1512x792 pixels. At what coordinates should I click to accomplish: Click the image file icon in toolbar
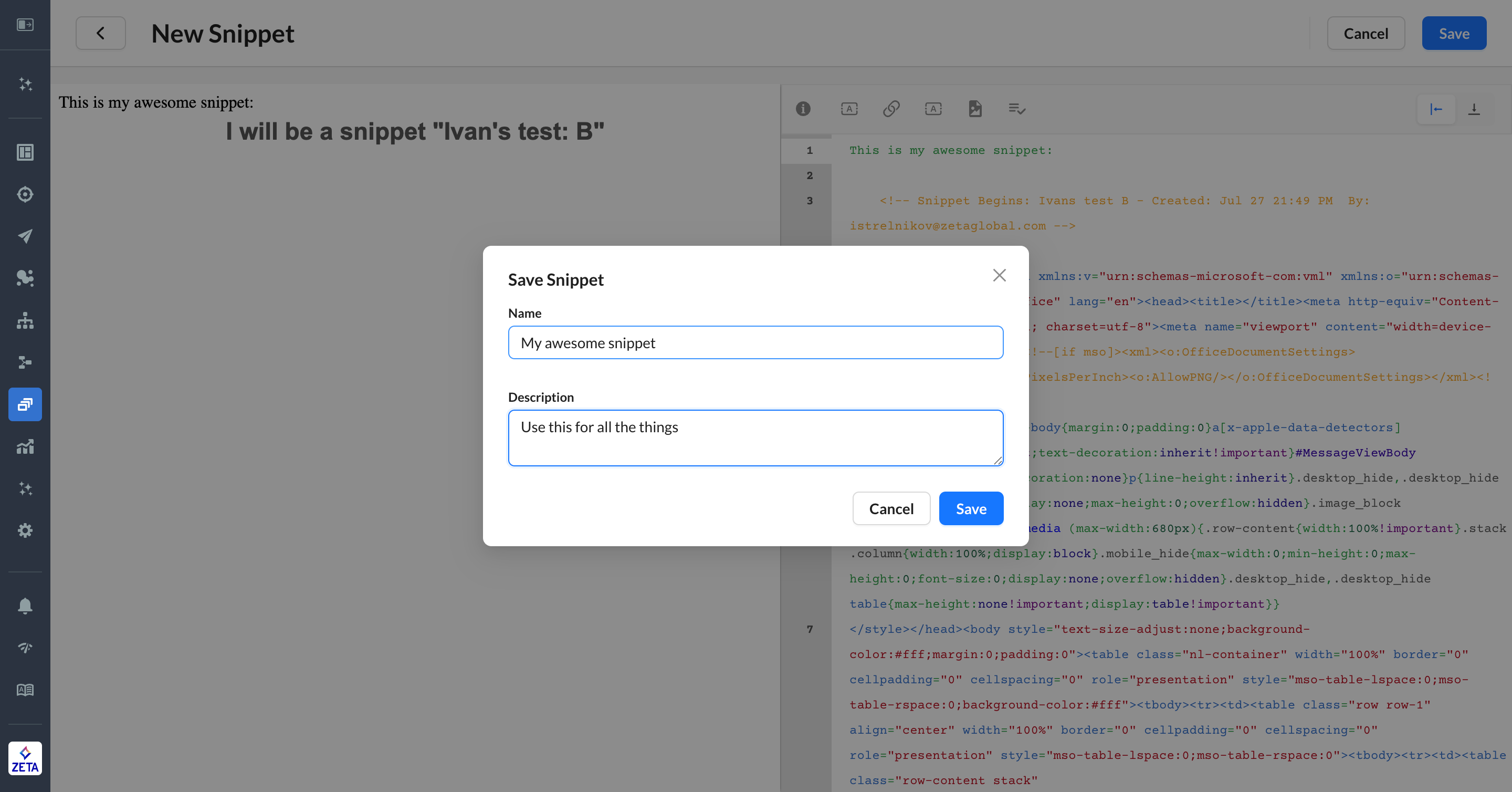(x=975, y=109)
